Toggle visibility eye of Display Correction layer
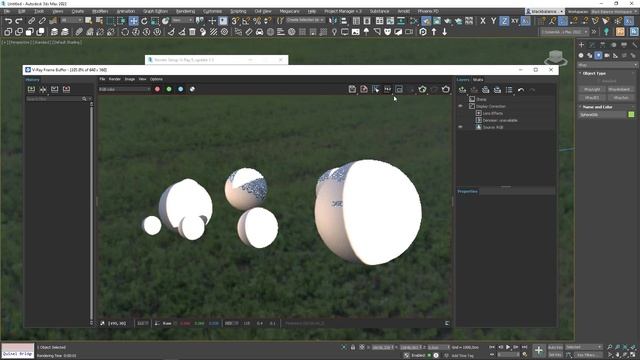The image size is (640, 360). (x=460, y=106)
